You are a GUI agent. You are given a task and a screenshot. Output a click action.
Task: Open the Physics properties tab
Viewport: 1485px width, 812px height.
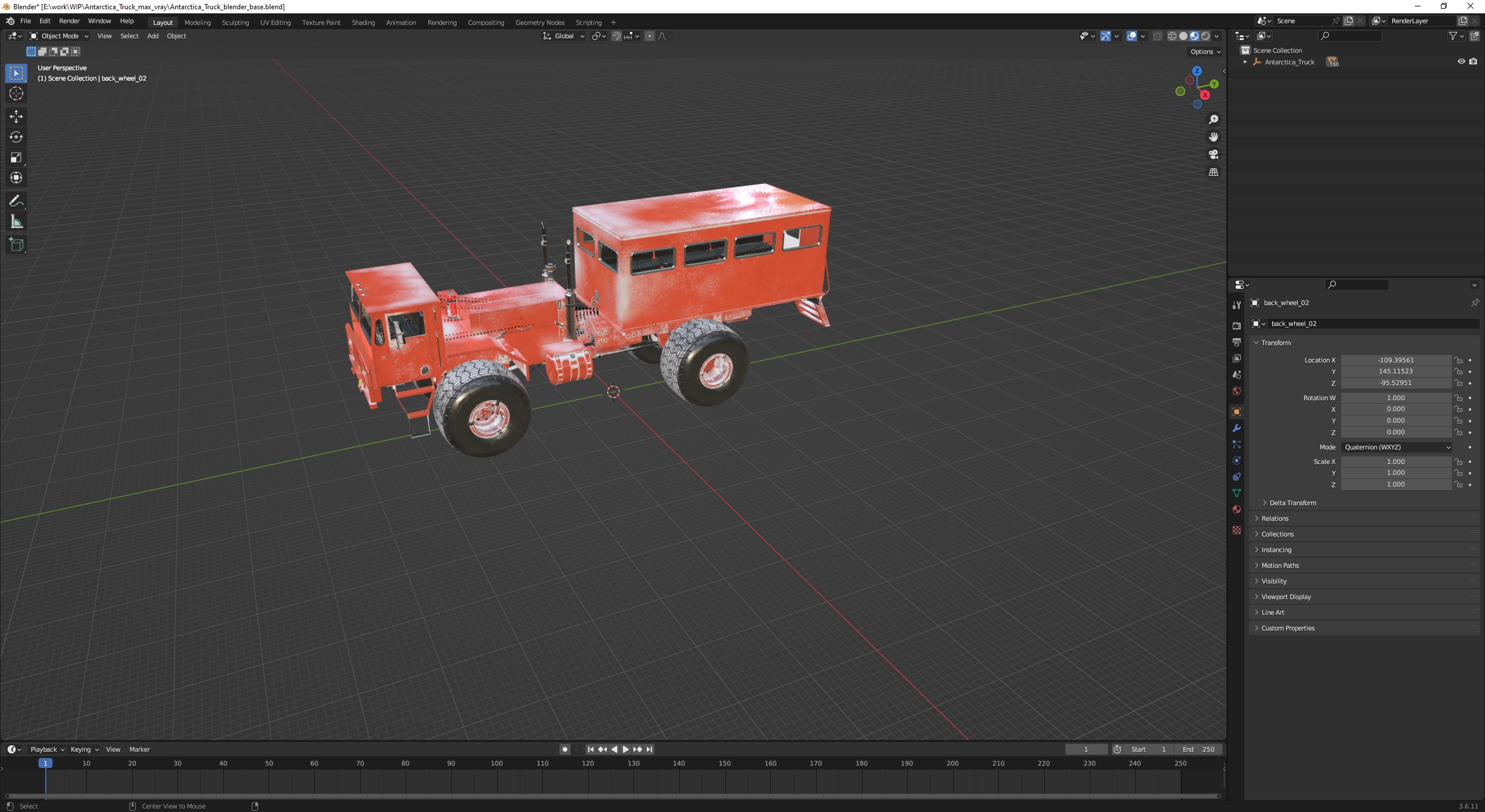coord(1237,461)
